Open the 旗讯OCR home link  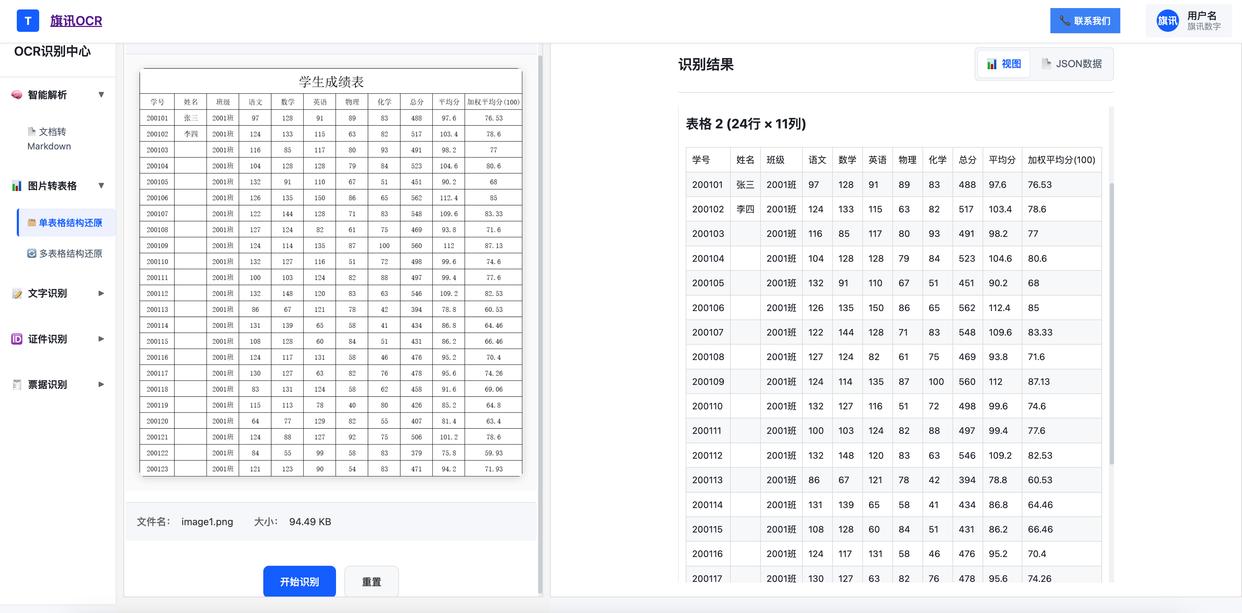click(x=76, y=20)
